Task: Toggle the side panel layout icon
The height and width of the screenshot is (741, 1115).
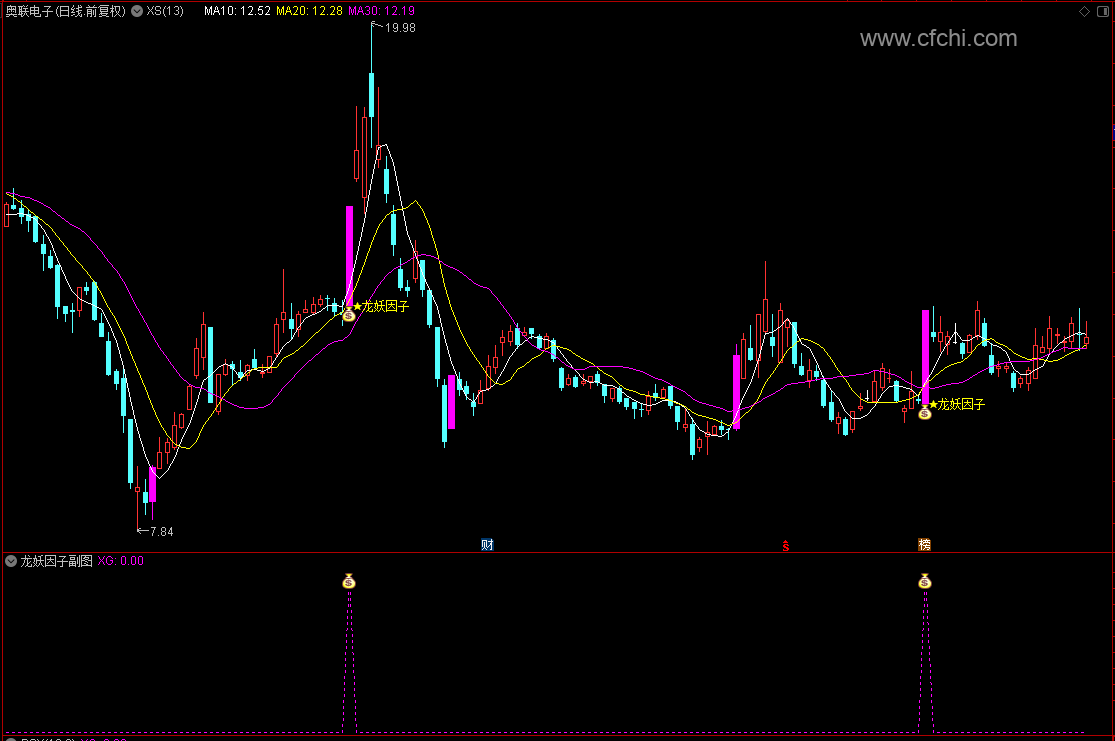Action: [x=1103, y=11]
